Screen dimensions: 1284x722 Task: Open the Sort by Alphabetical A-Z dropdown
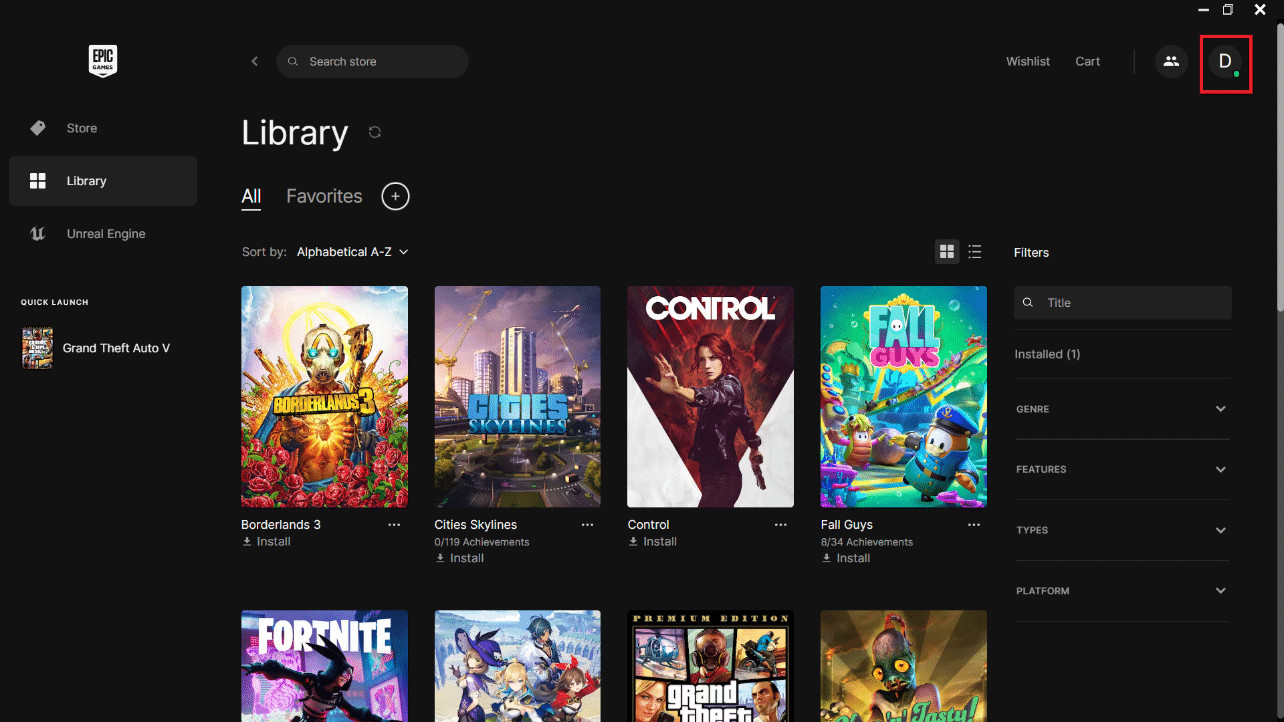pyautogui.click(x=352, y=252)
